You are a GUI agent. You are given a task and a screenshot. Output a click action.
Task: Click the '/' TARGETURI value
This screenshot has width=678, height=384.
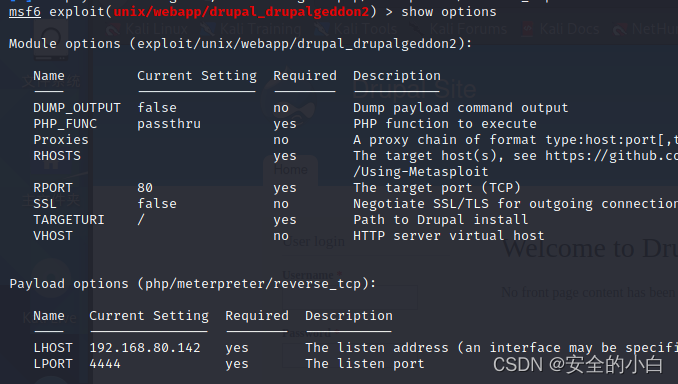(x=141, y=220)
